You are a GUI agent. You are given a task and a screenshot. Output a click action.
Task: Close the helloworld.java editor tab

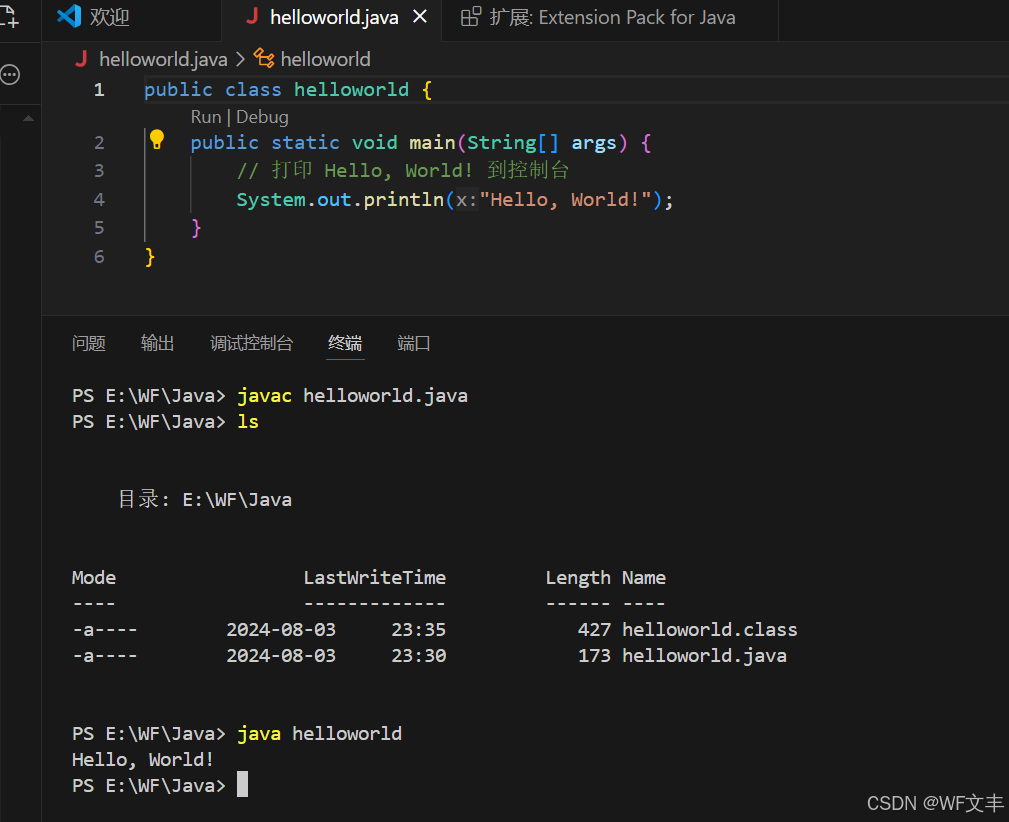point(420,17)
